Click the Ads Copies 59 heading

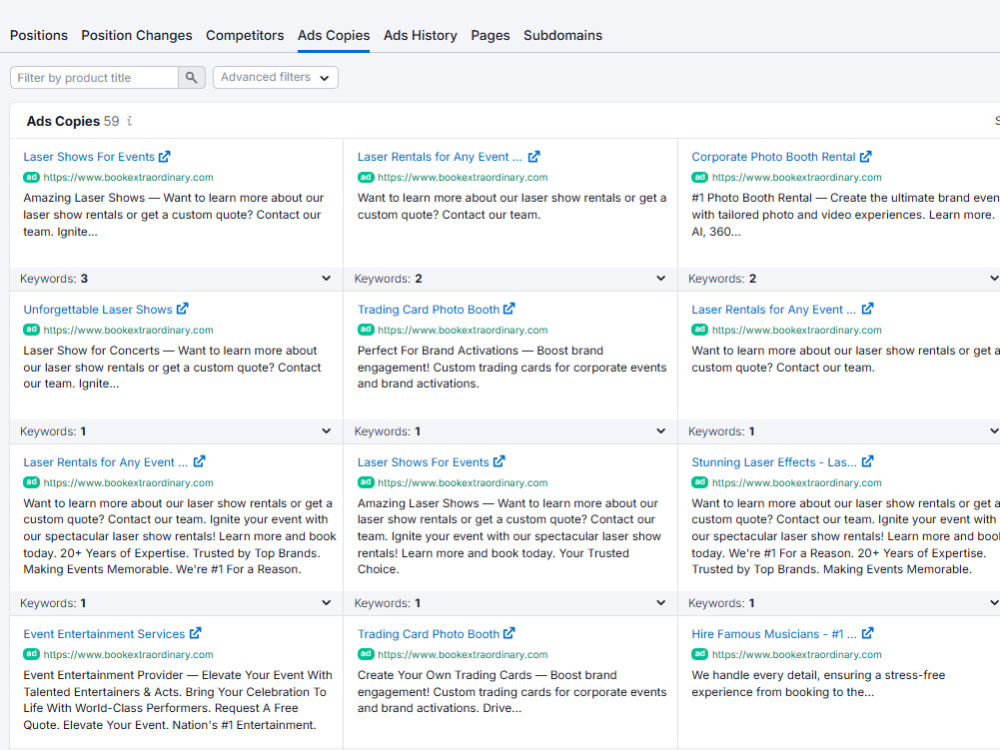point(73,121)
